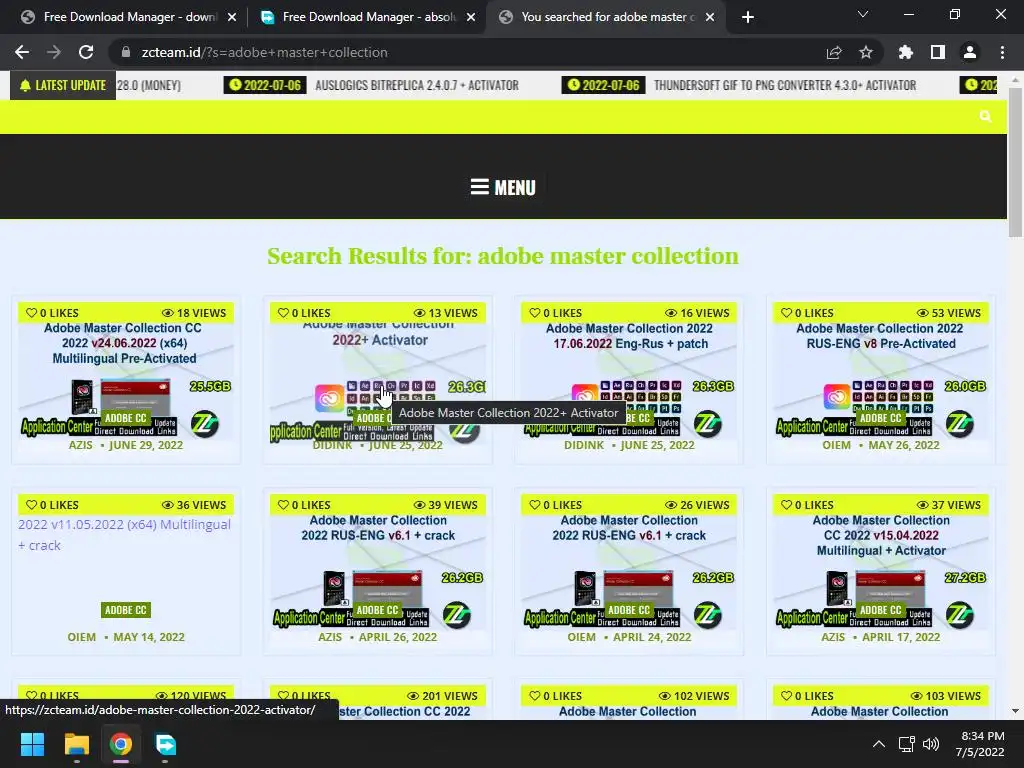
Task: Open File Explorer from the taskbar
Action: [76, 744]
